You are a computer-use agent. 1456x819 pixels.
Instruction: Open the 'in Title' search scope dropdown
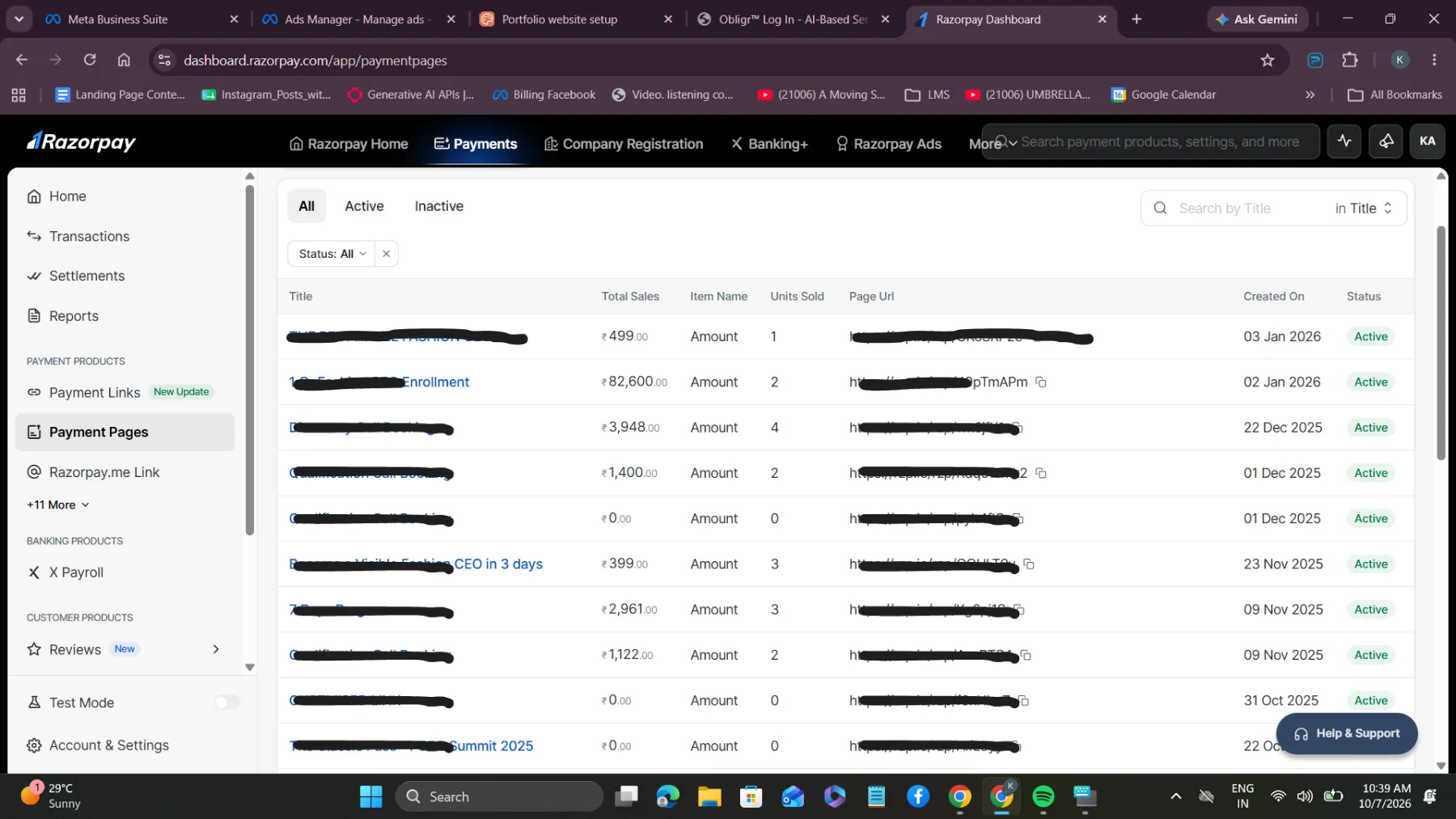[x=1364, y=209]
